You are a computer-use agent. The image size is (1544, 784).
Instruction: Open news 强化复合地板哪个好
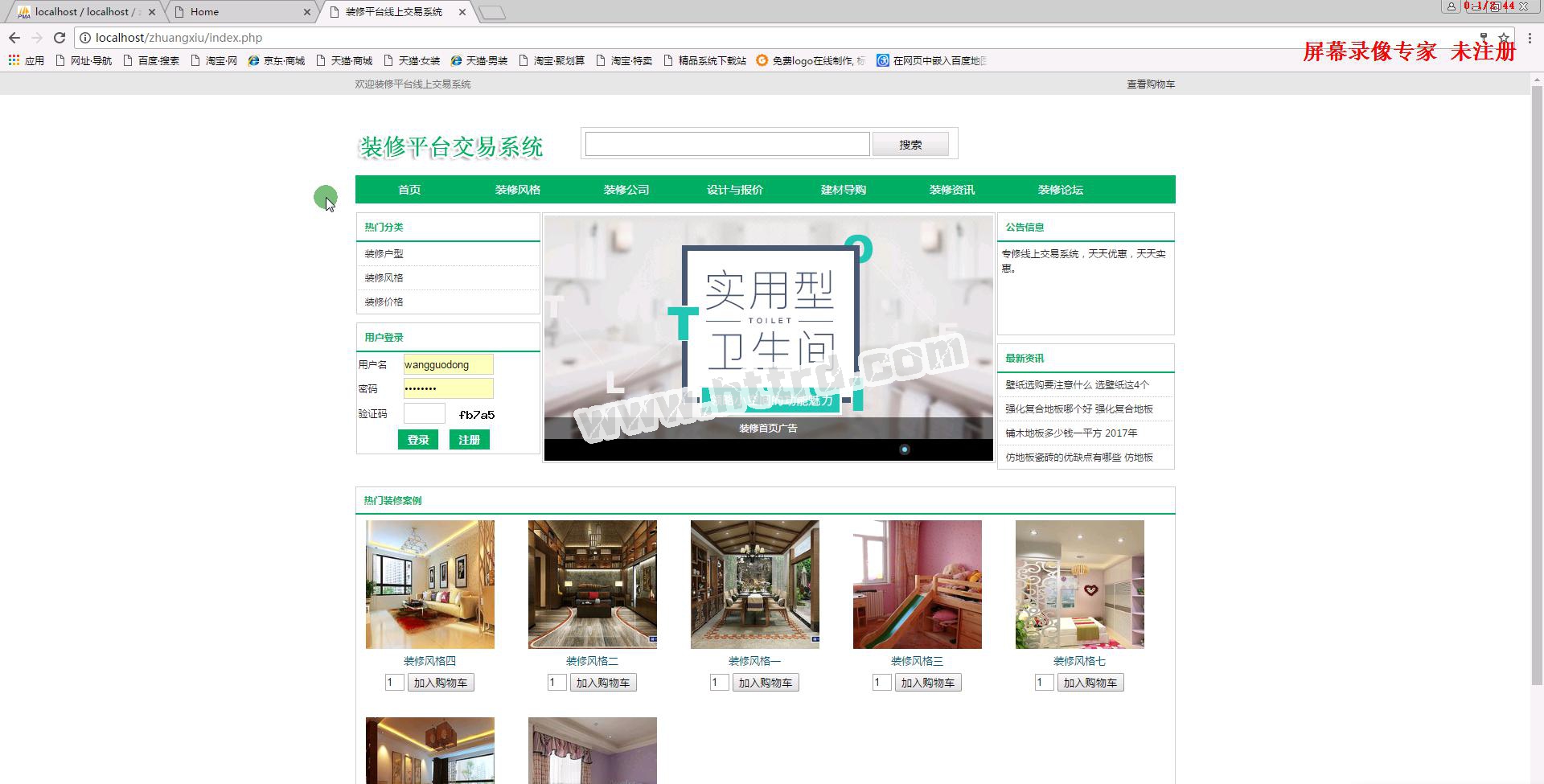1078,409
